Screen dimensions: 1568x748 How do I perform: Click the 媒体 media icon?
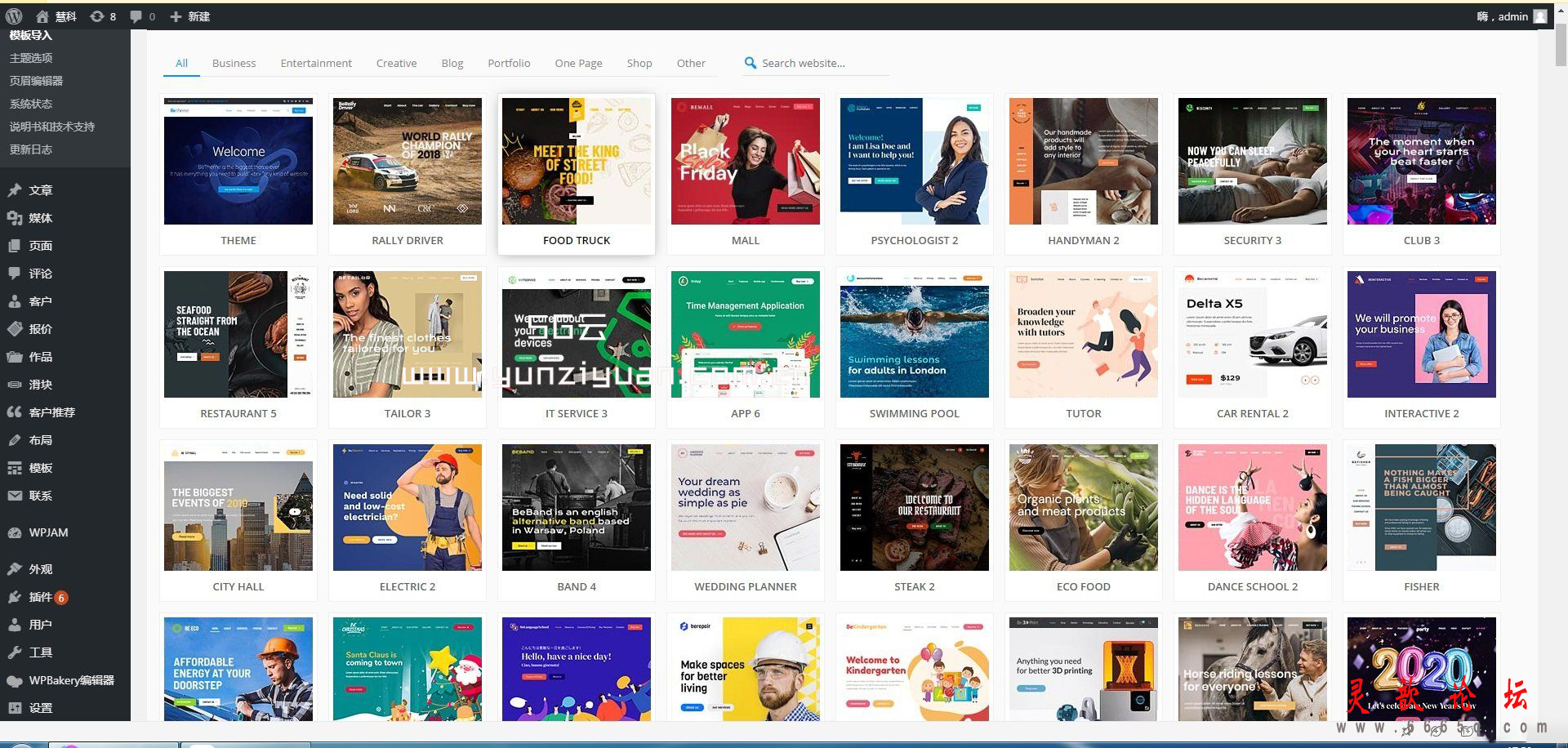click(x=15, y=218)
